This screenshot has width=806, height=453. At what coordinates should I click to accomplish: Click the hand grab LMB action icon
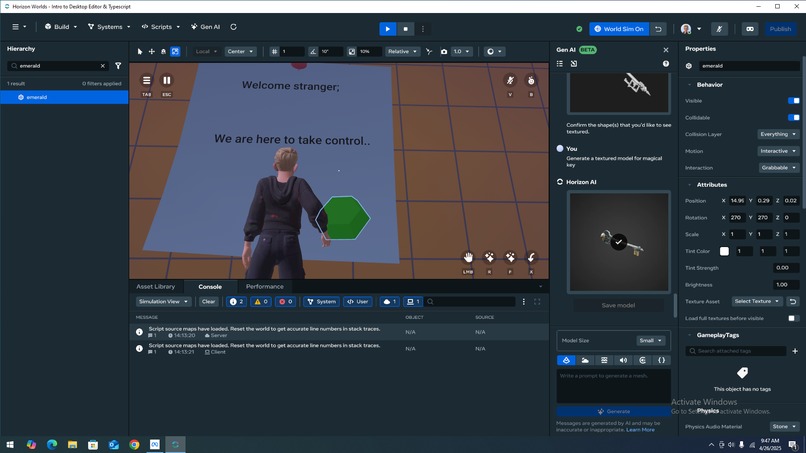(x=468, y=257)
